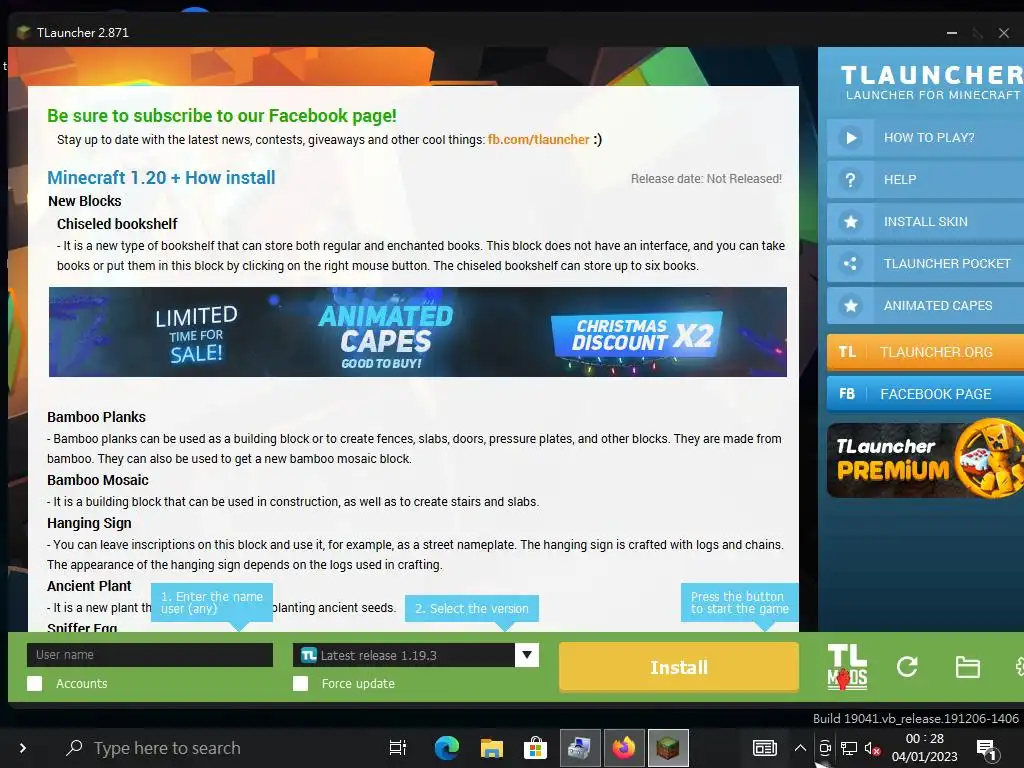
Task: Click the Help question mark icon
Action: click(x=850, y=180)
